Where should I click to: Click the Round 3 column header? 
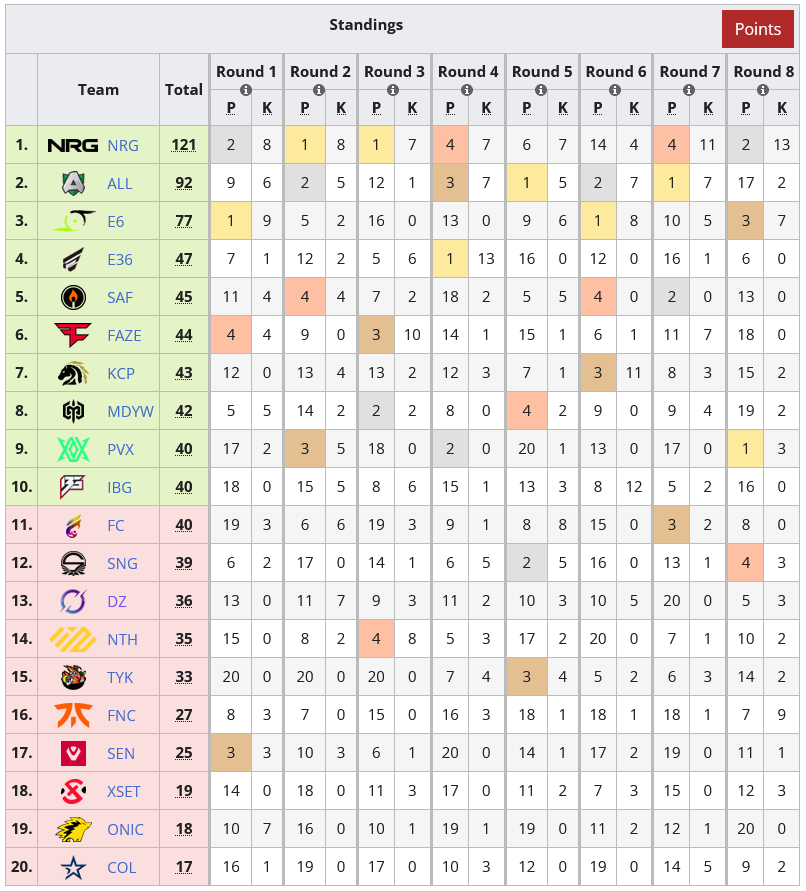coord(394,72)
